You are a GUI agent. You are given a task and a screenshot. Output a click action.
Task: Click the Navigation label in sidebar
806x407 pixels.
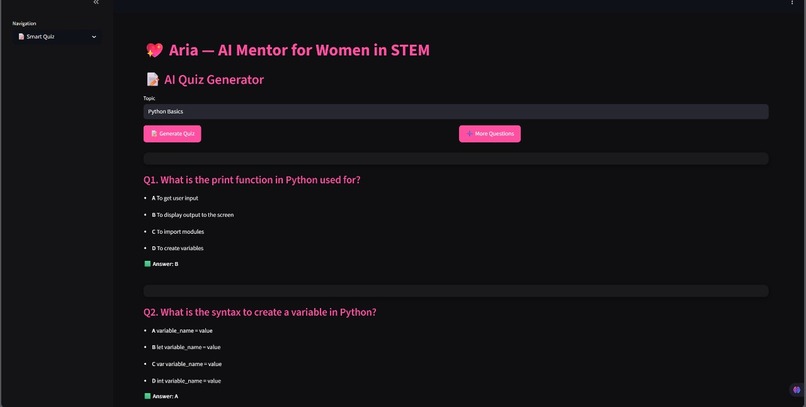click(24, 24)
